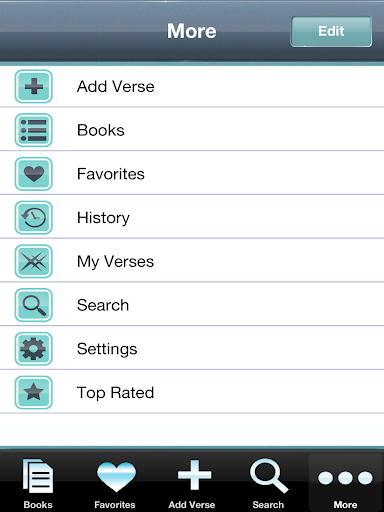Click the More title in the header
The image size is (384, 512).
pyautogui.click(x=192, y=31)
